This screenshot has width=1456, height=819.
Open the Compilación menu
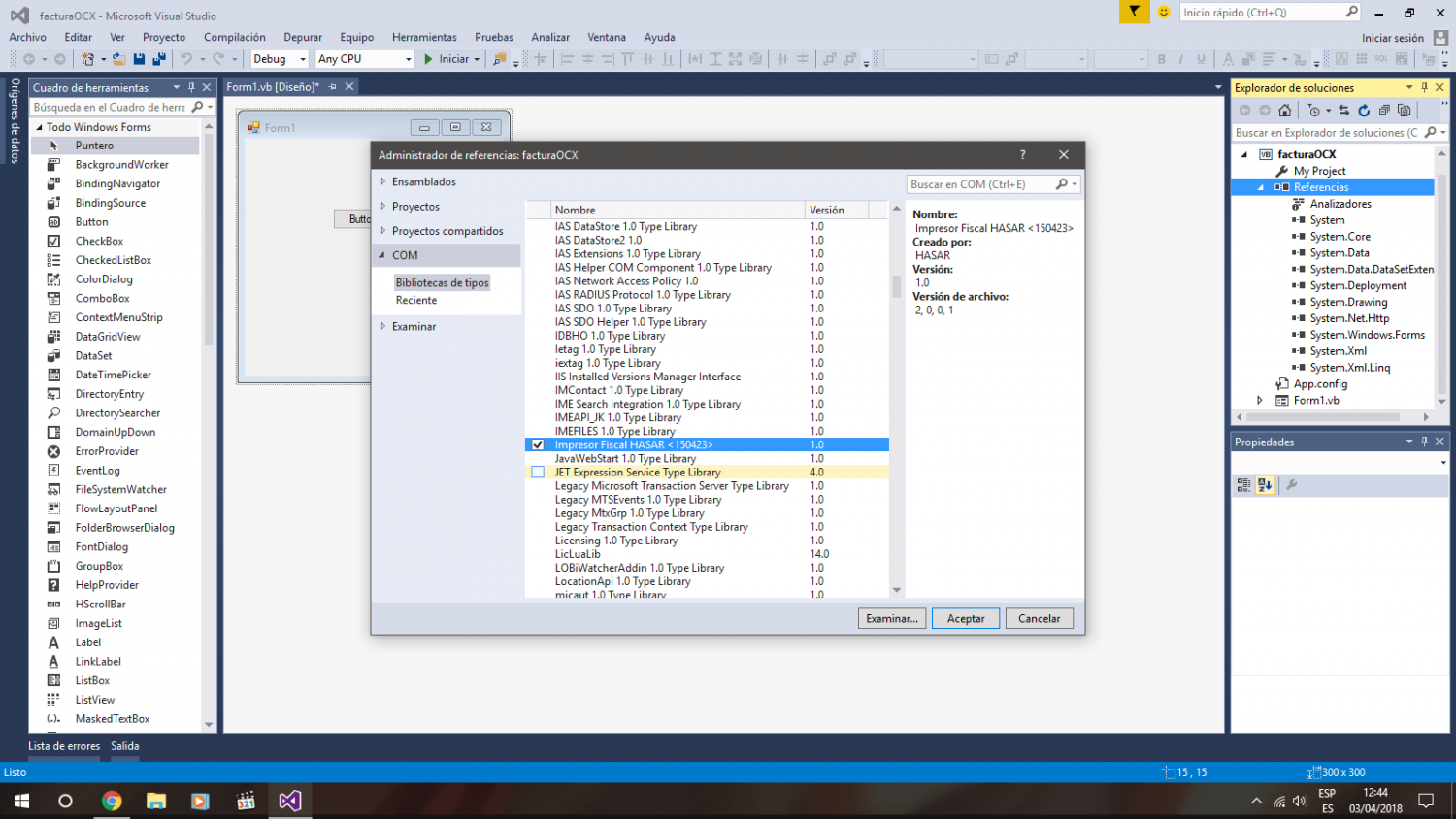[234, 37]
